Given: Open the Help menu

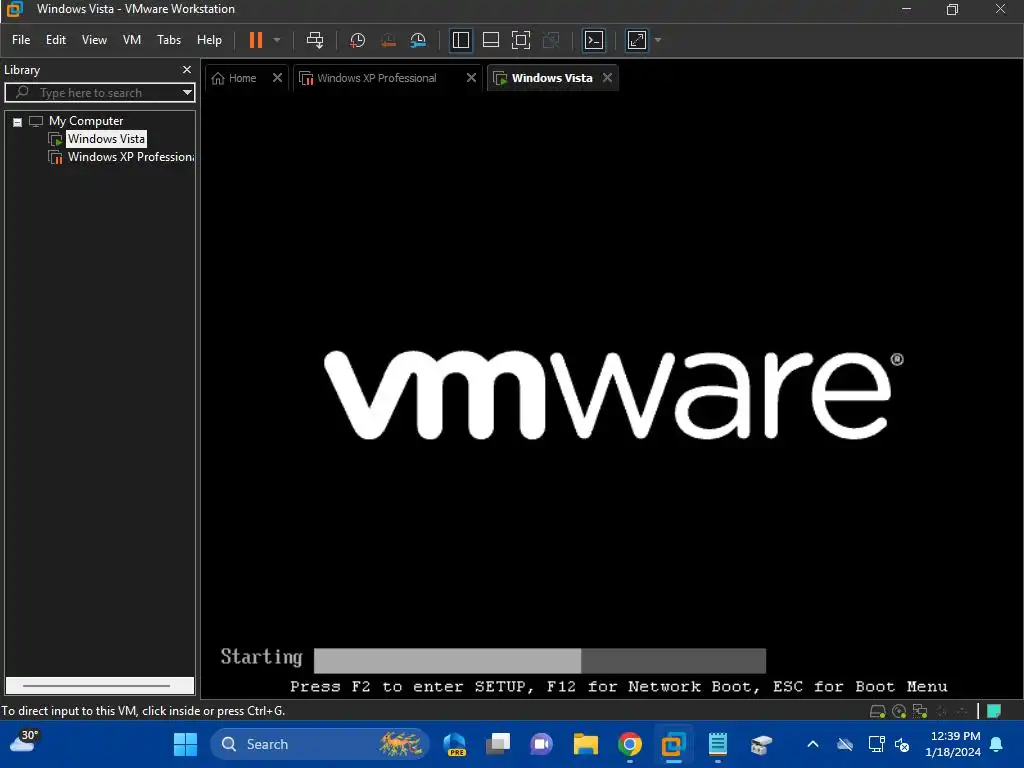Looking at the screenshot, I should tap(209, 40).
